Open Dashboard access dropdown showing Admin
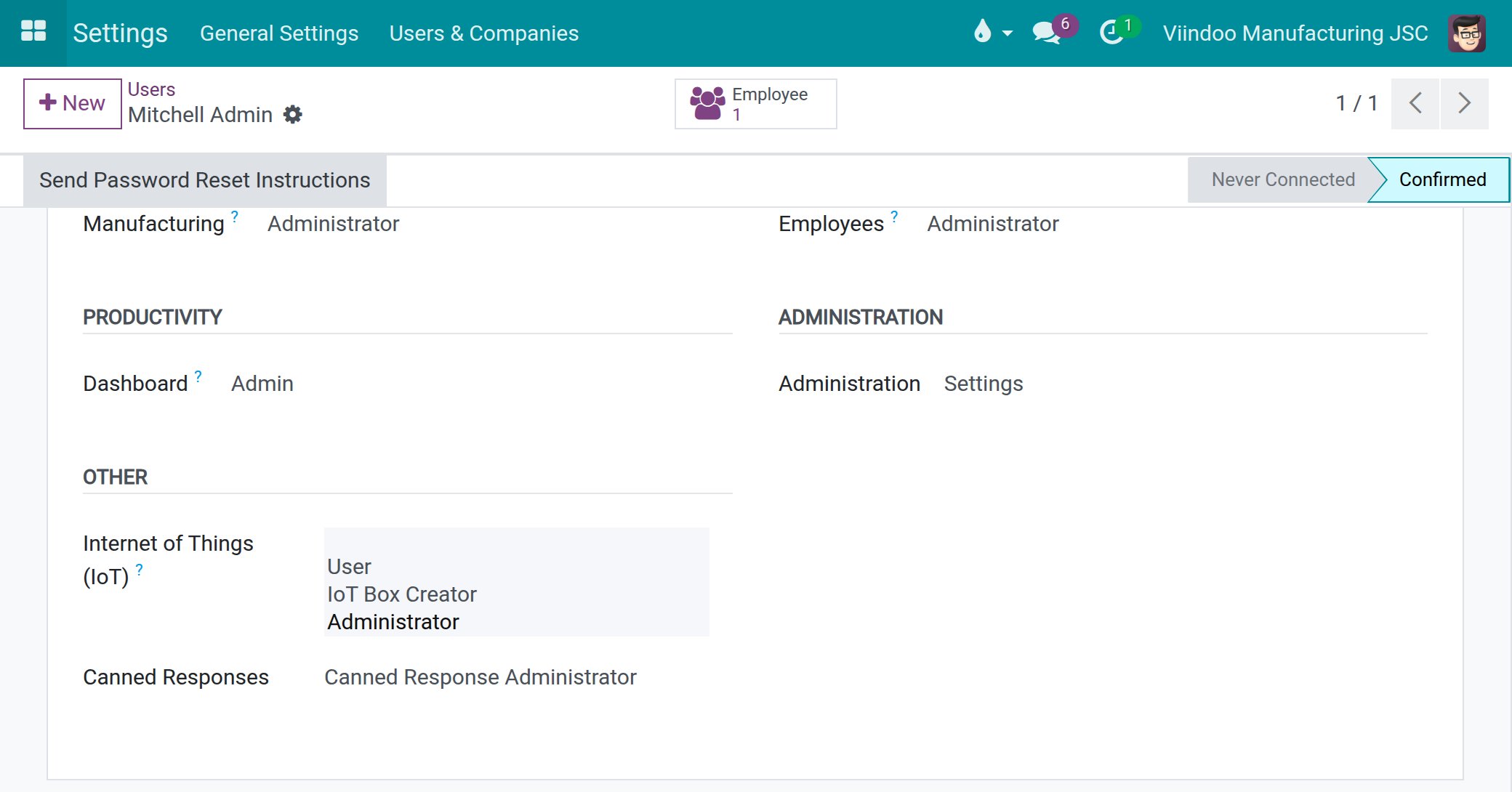This screenshot has width=1512, height=792. (x=262, y=384)
